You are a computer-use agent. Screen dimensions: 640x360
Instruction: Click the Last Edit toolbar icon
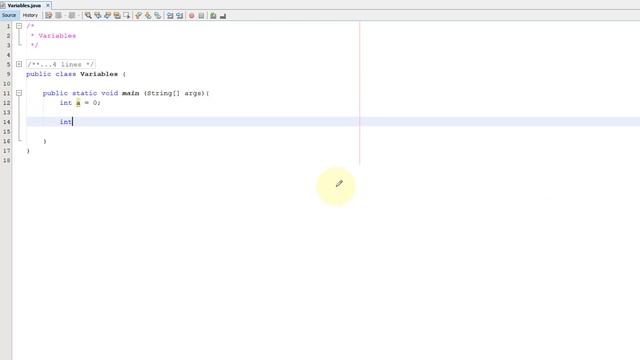coord(49,16)
